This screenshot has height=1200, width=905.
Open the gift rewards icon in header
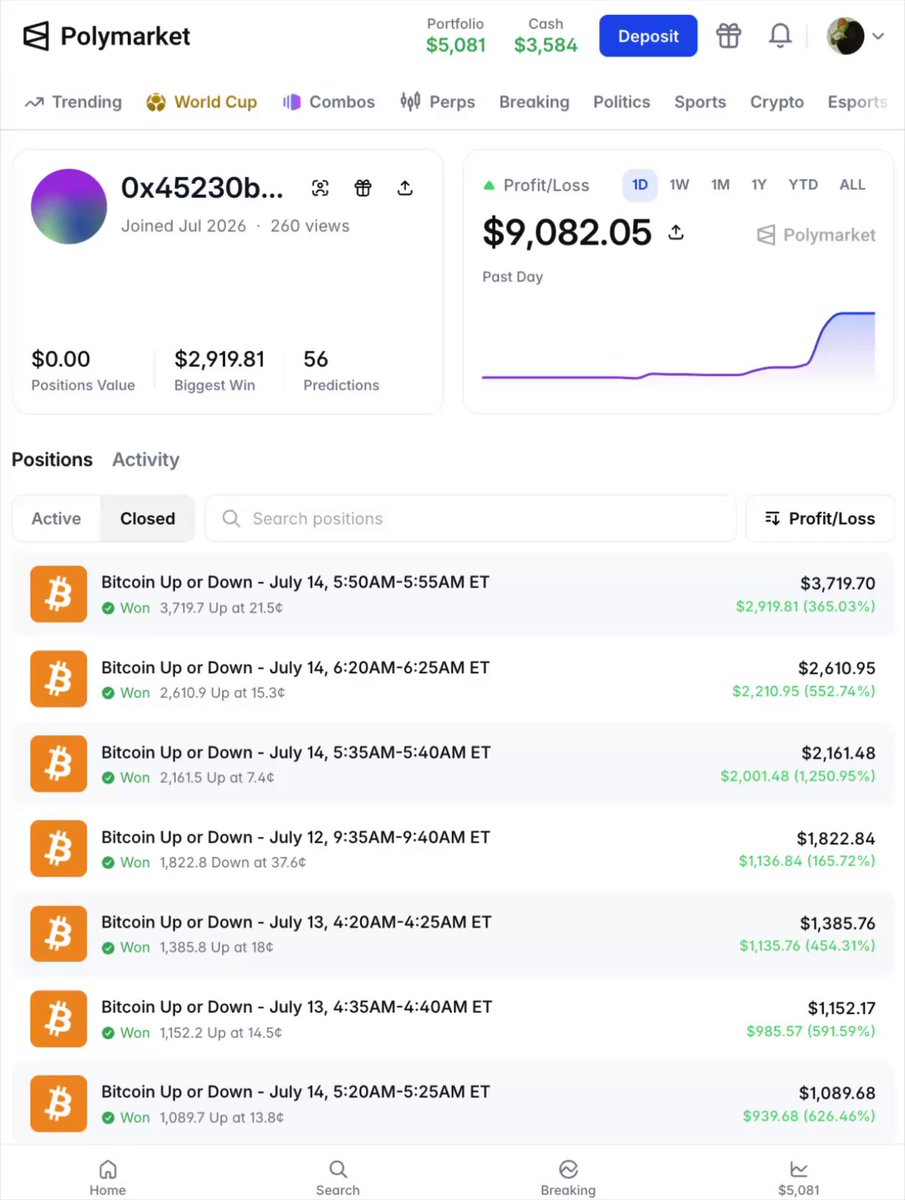pos(729,36)
